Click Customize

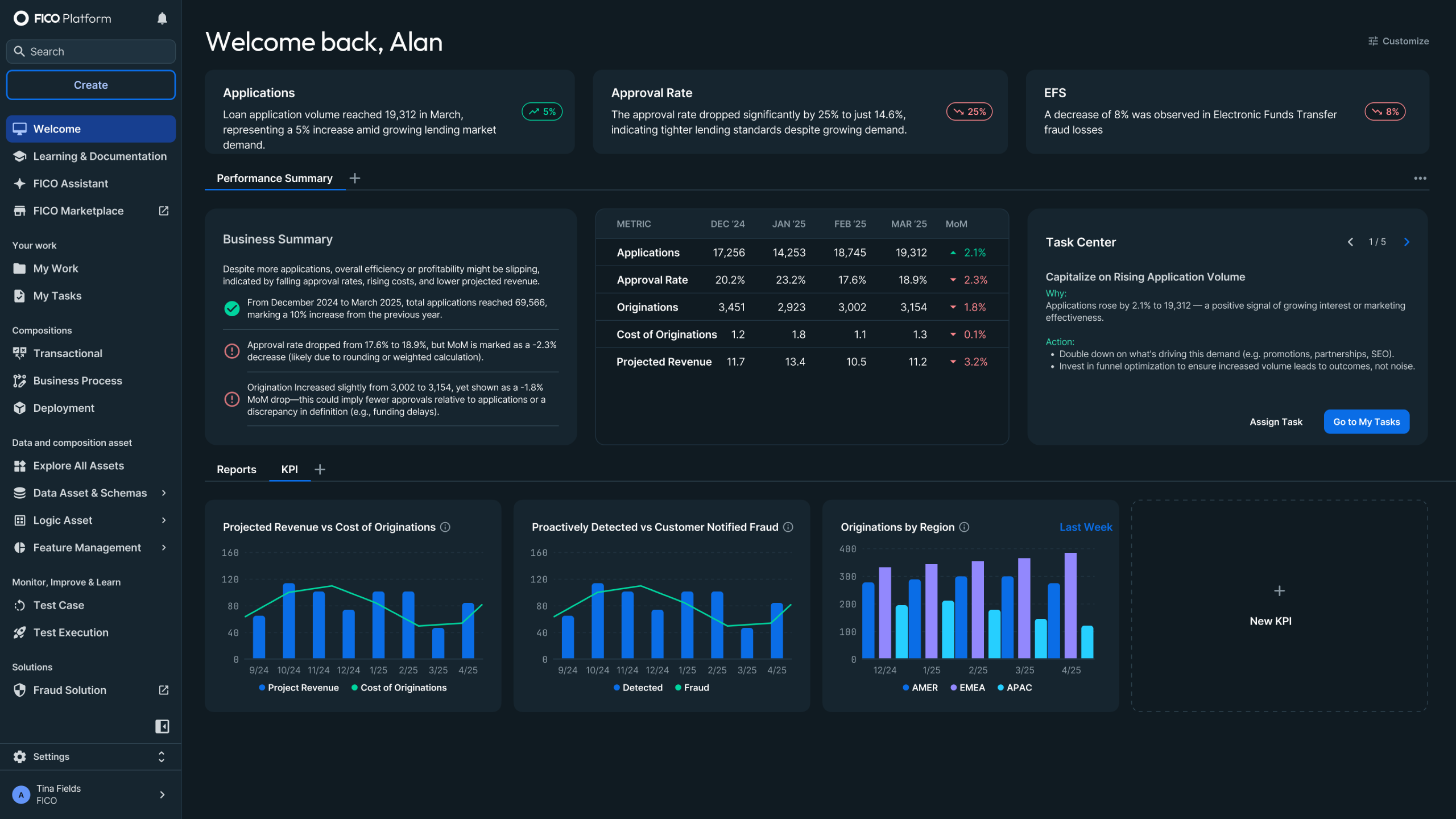(x=1398, y=41)
